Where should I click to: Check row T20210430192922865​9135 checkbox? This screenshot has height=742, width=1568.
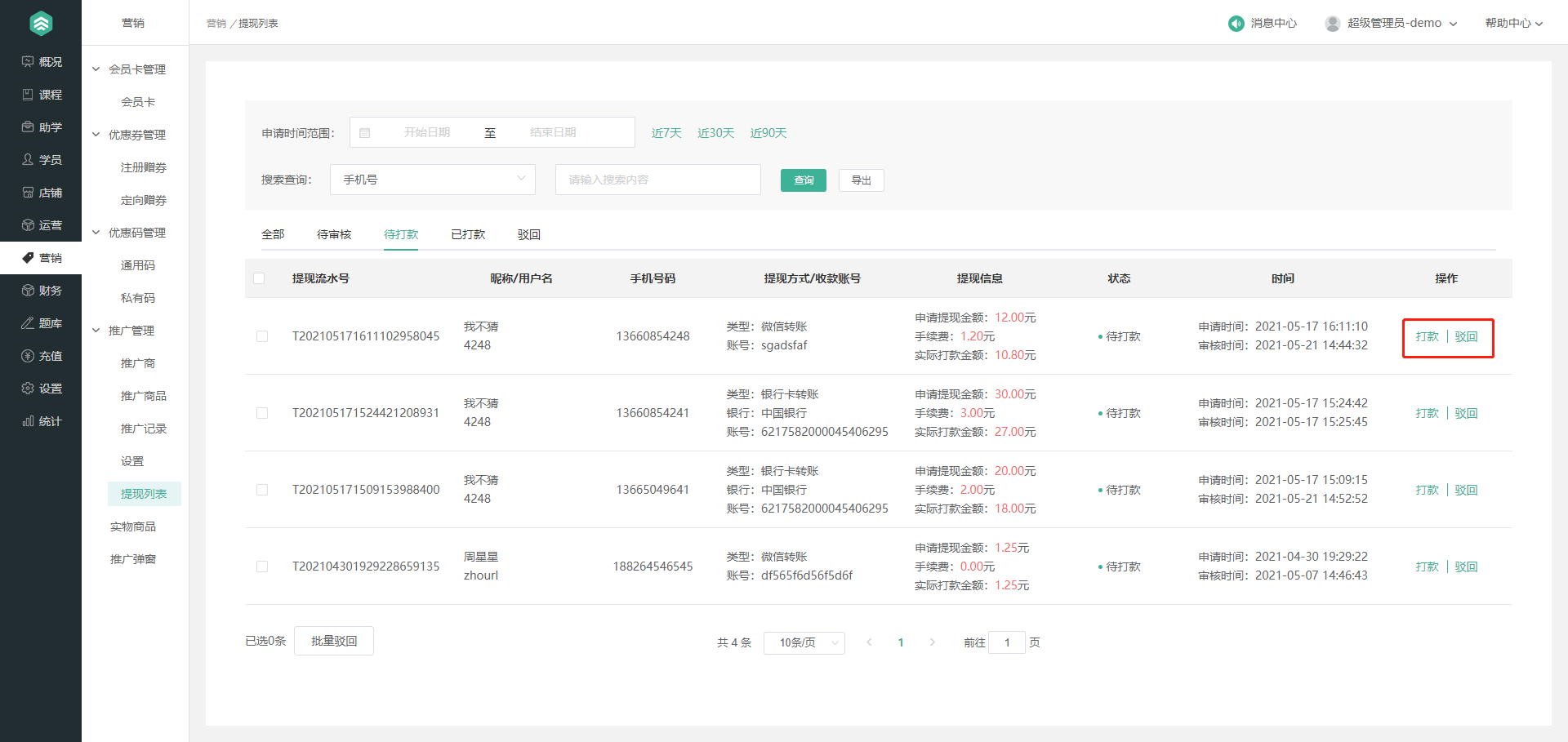pos(262,566)
